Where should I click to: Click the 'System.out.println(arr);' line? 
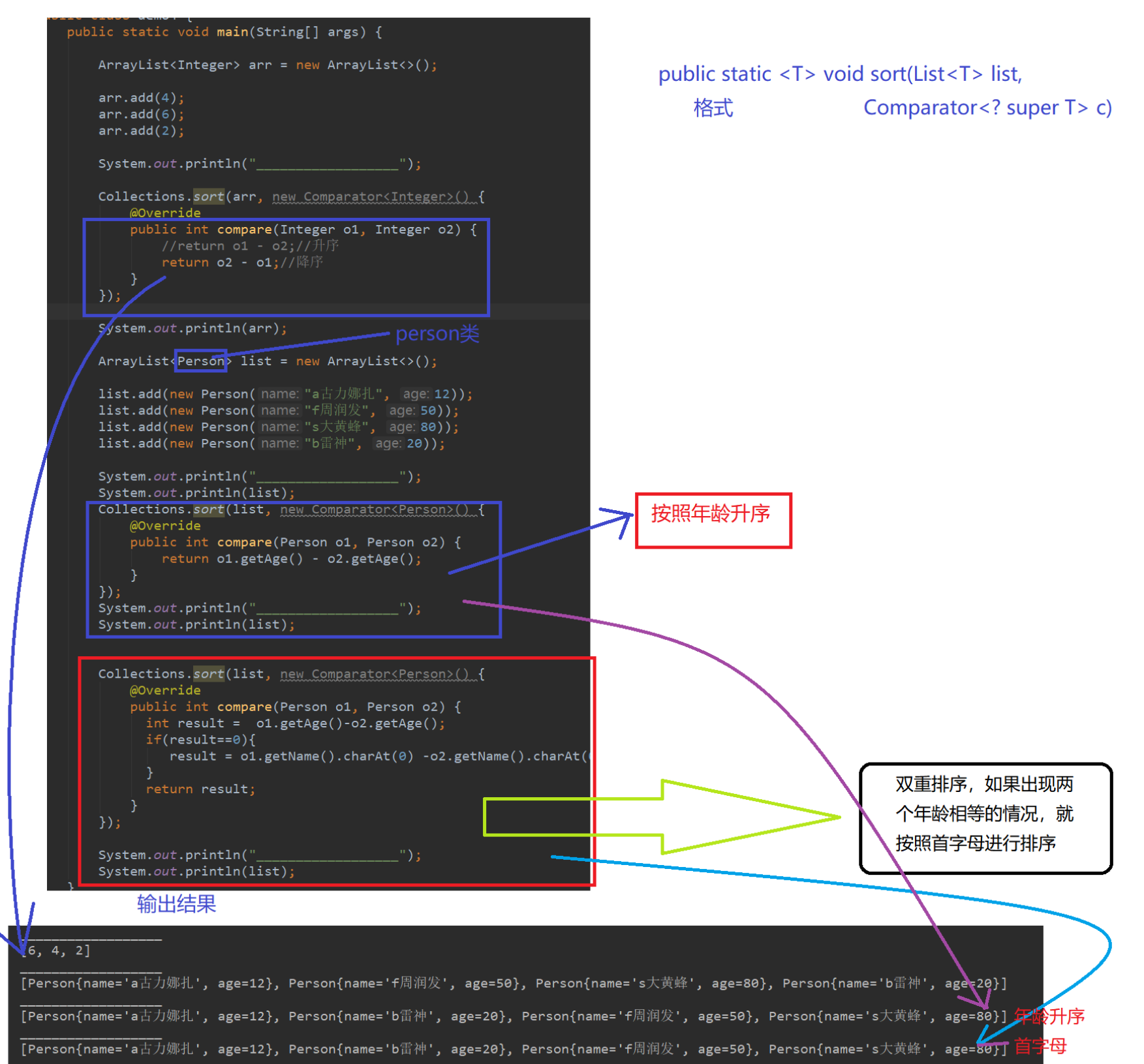193,328
